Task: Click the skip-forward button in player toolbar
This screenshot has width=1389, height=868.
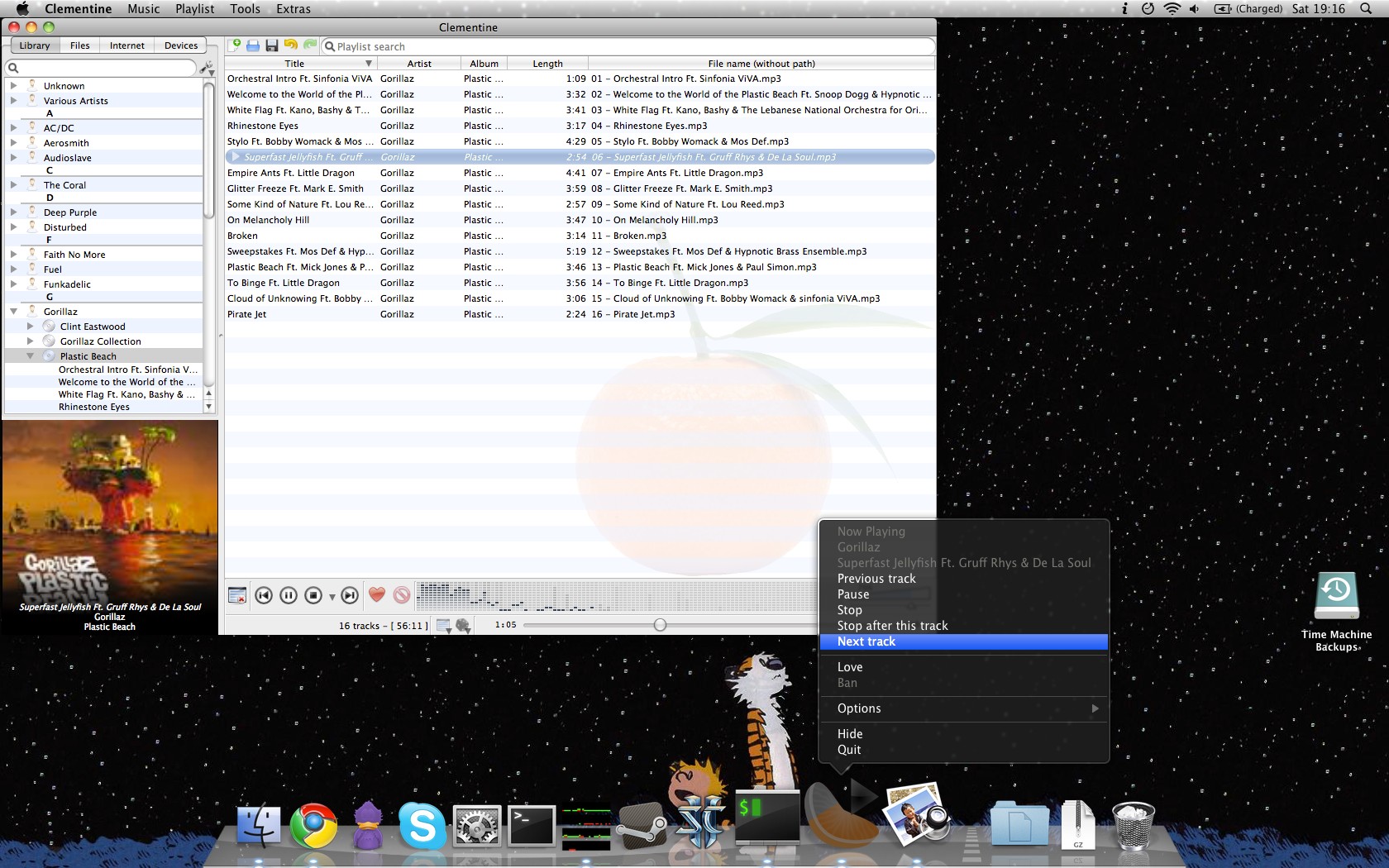Action: (350, 595)
